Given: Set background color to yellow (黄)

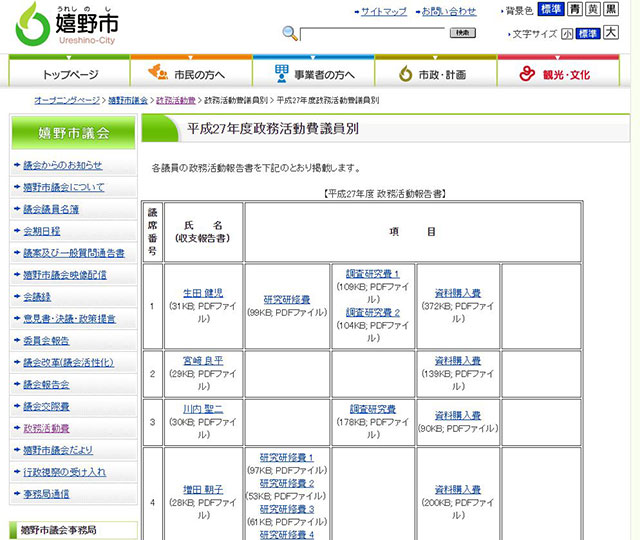Looking at the screenshot, I should pos(593,10).
